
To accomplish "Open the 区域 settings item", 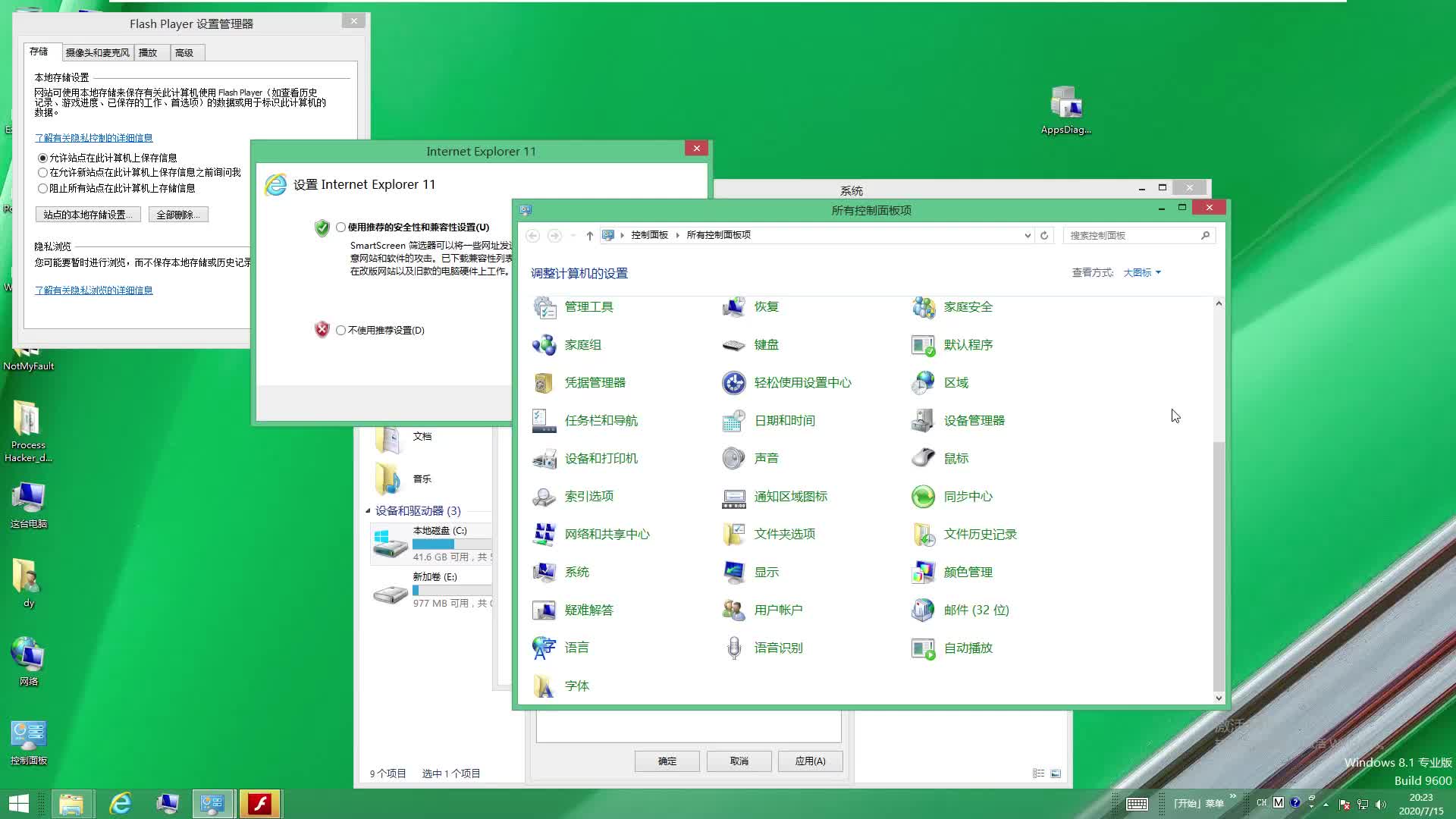I will coord(940,383).
